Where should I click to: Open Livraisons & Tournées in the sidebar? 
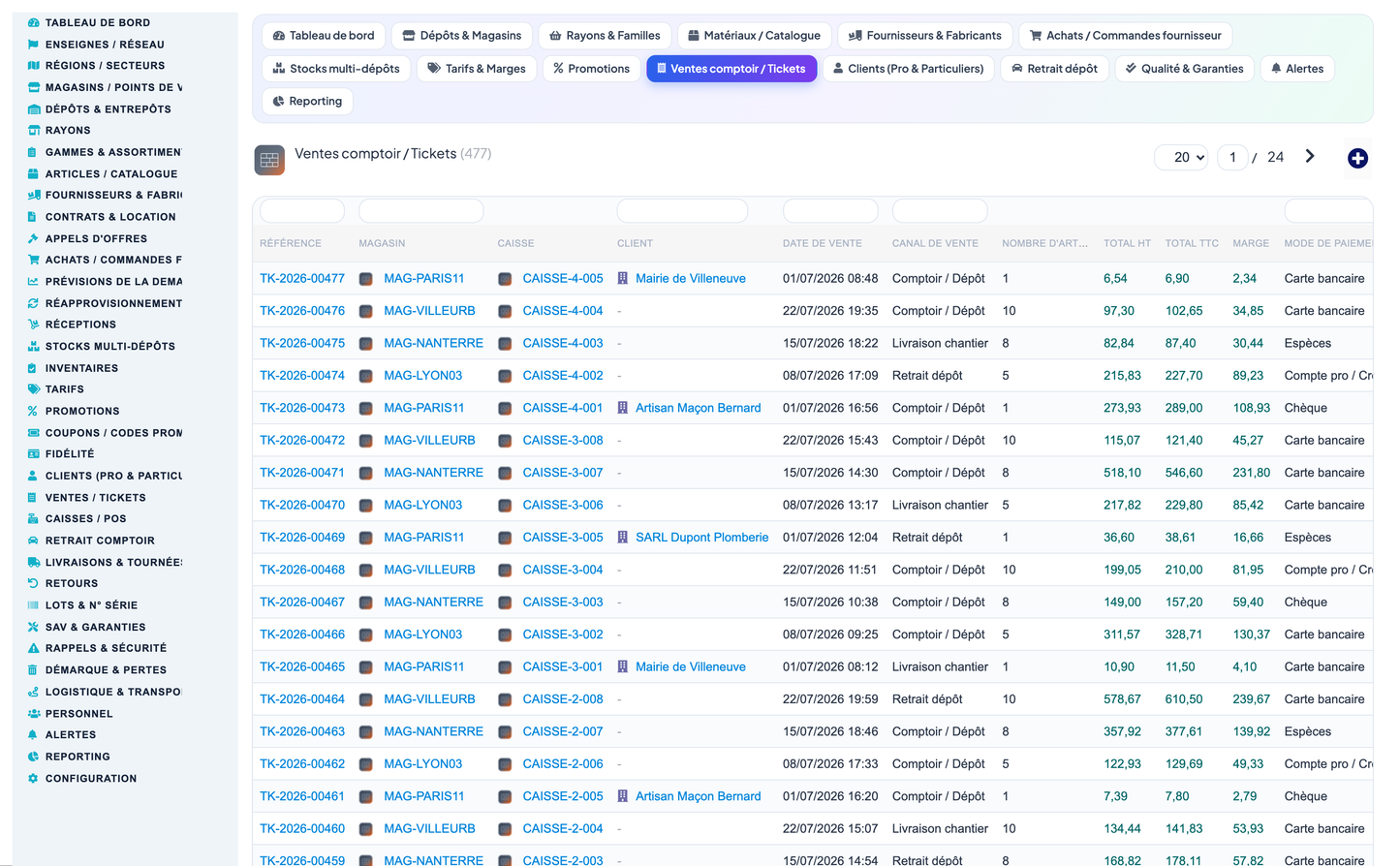tap(113, 563)
